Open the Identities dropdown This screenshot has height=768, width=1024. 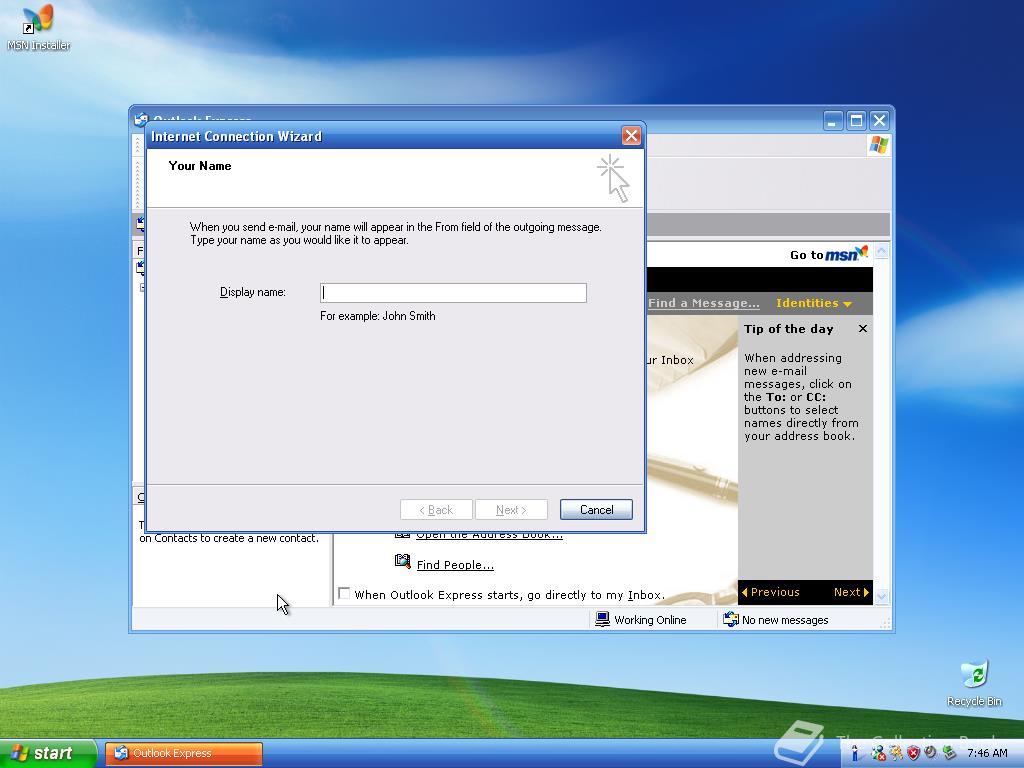814,303
